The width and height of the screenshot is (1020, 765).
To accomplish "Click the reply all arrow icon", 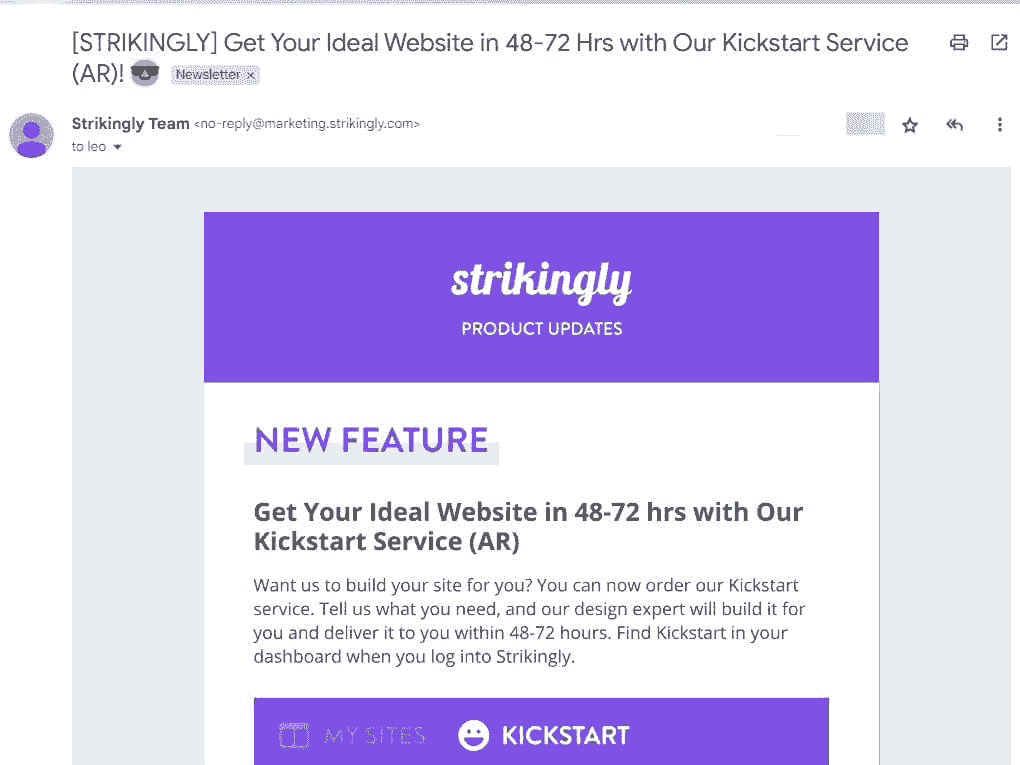I will tap(954, 124).
